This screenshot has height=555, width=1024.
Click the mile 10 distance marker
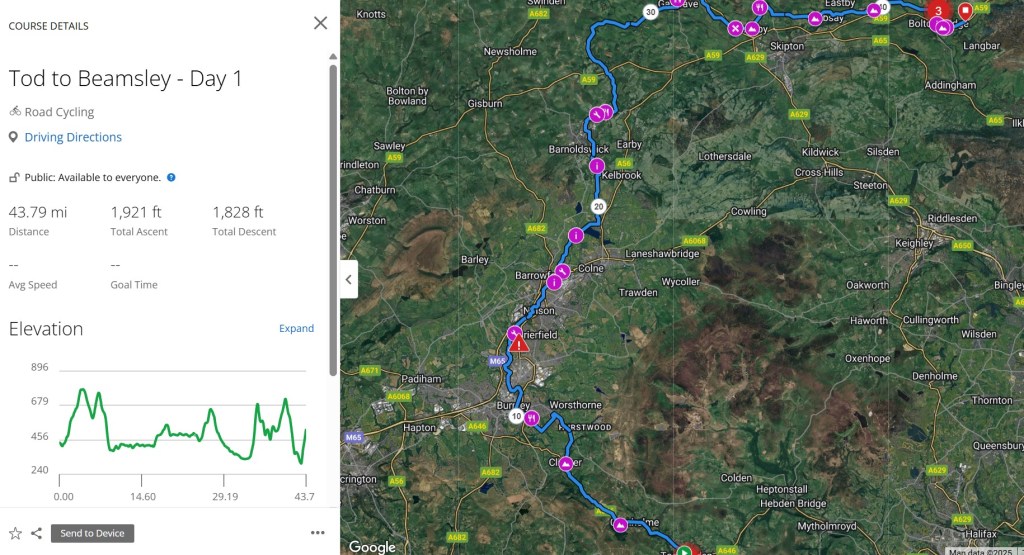click(516, 417)
